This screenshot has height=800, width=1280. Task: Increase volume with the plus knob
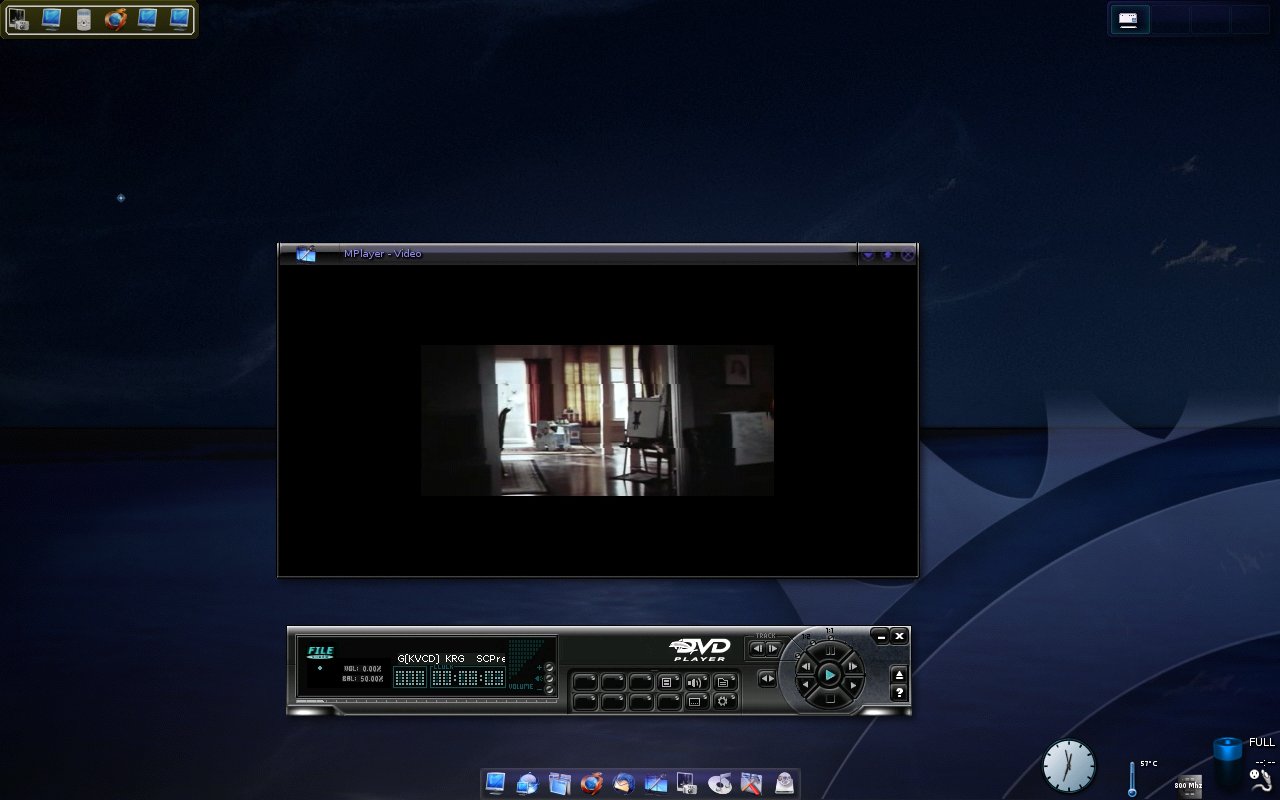549,667
